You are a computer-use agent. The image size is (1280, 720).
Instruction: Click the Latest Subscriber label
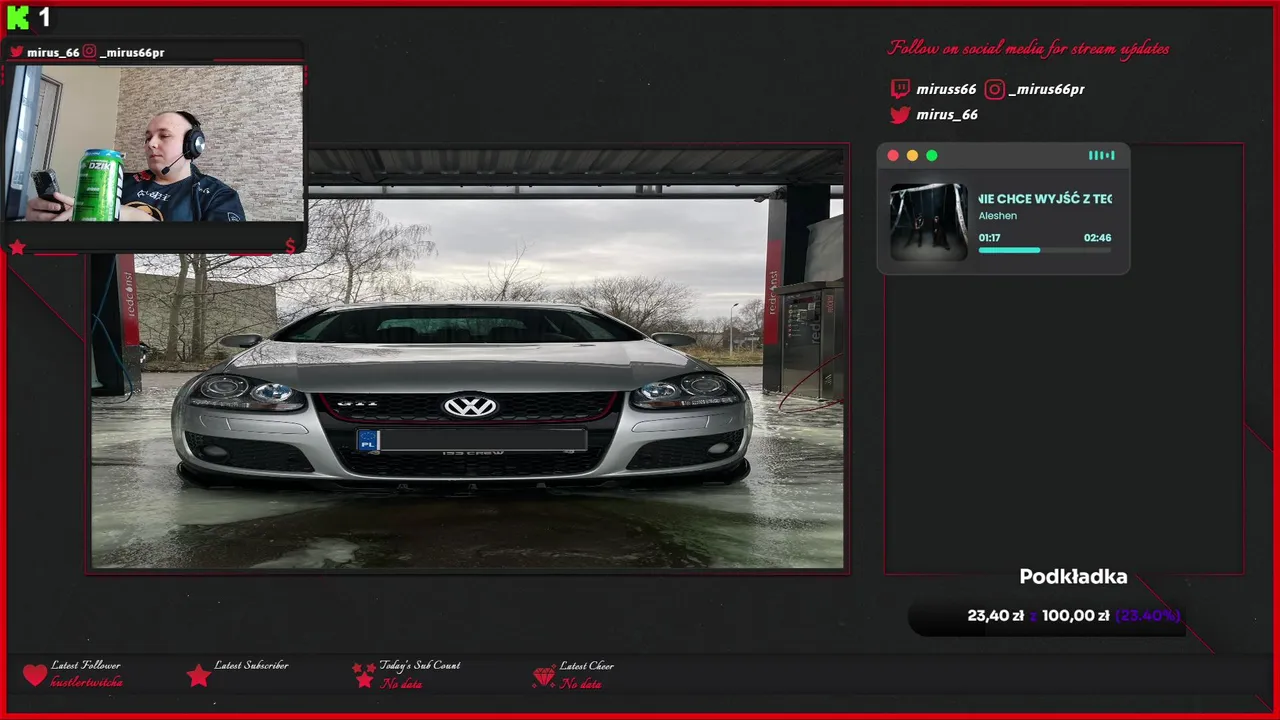pyautogui.click(x=251, y=665)
